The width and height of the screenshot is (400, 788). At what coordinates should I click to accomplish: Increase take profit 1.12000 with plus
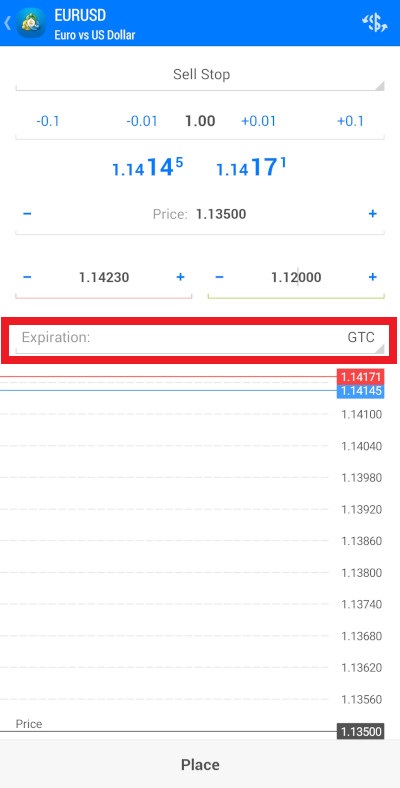[372, 277]
